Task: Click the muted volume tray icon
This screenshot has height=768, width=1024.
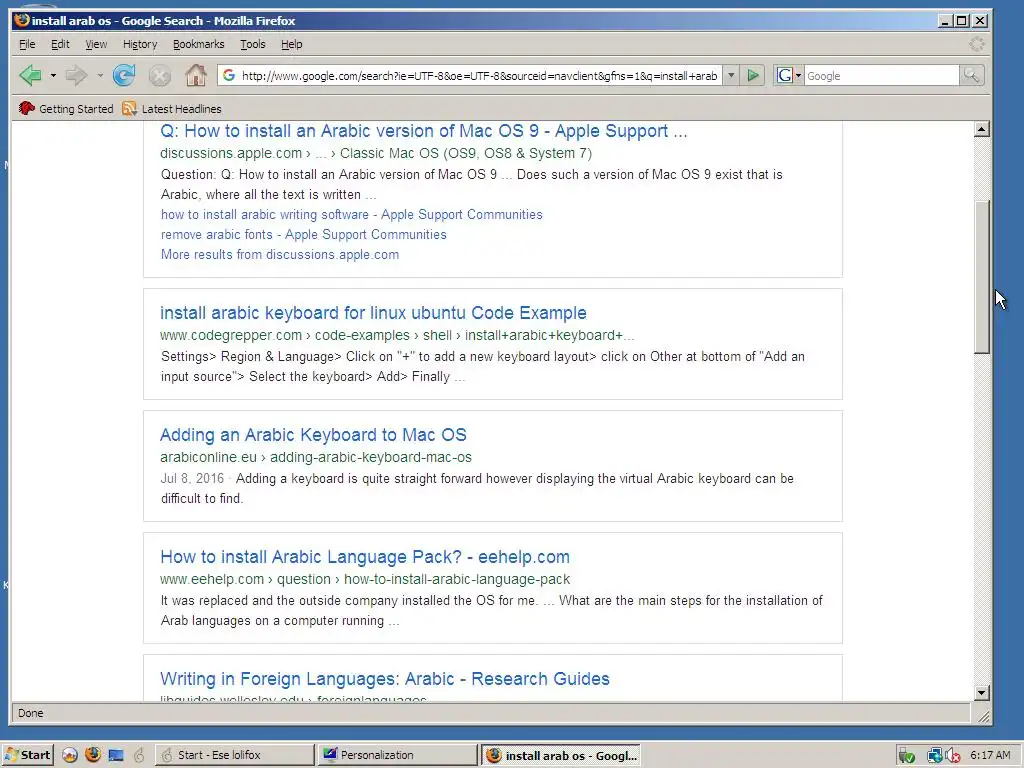Action: [953, 756]
